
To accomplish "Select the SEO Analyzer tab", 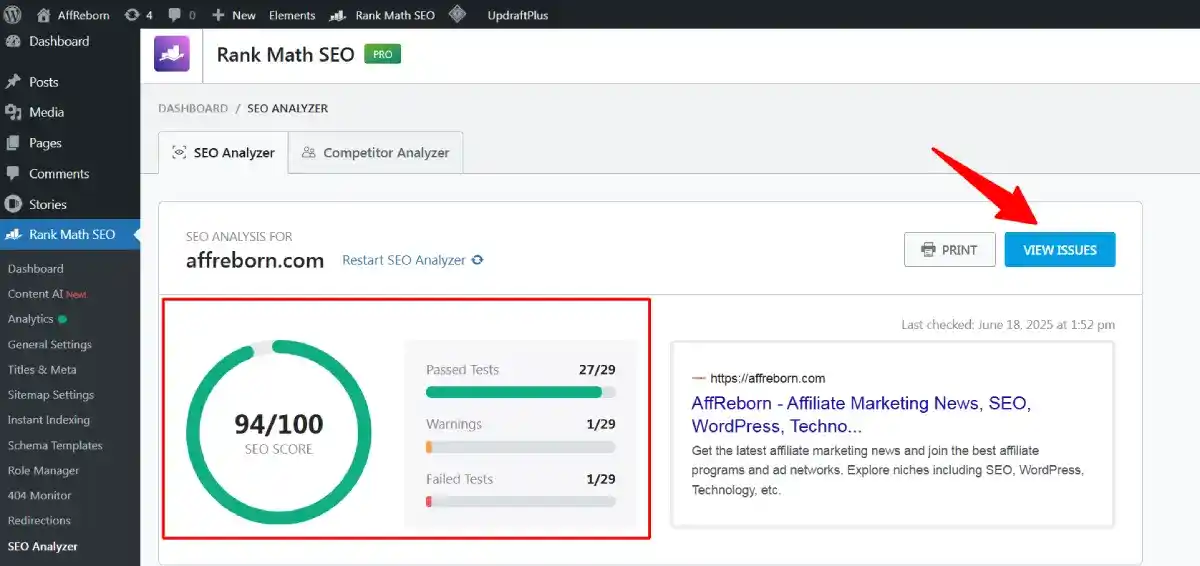I will (x=224, y=153).
